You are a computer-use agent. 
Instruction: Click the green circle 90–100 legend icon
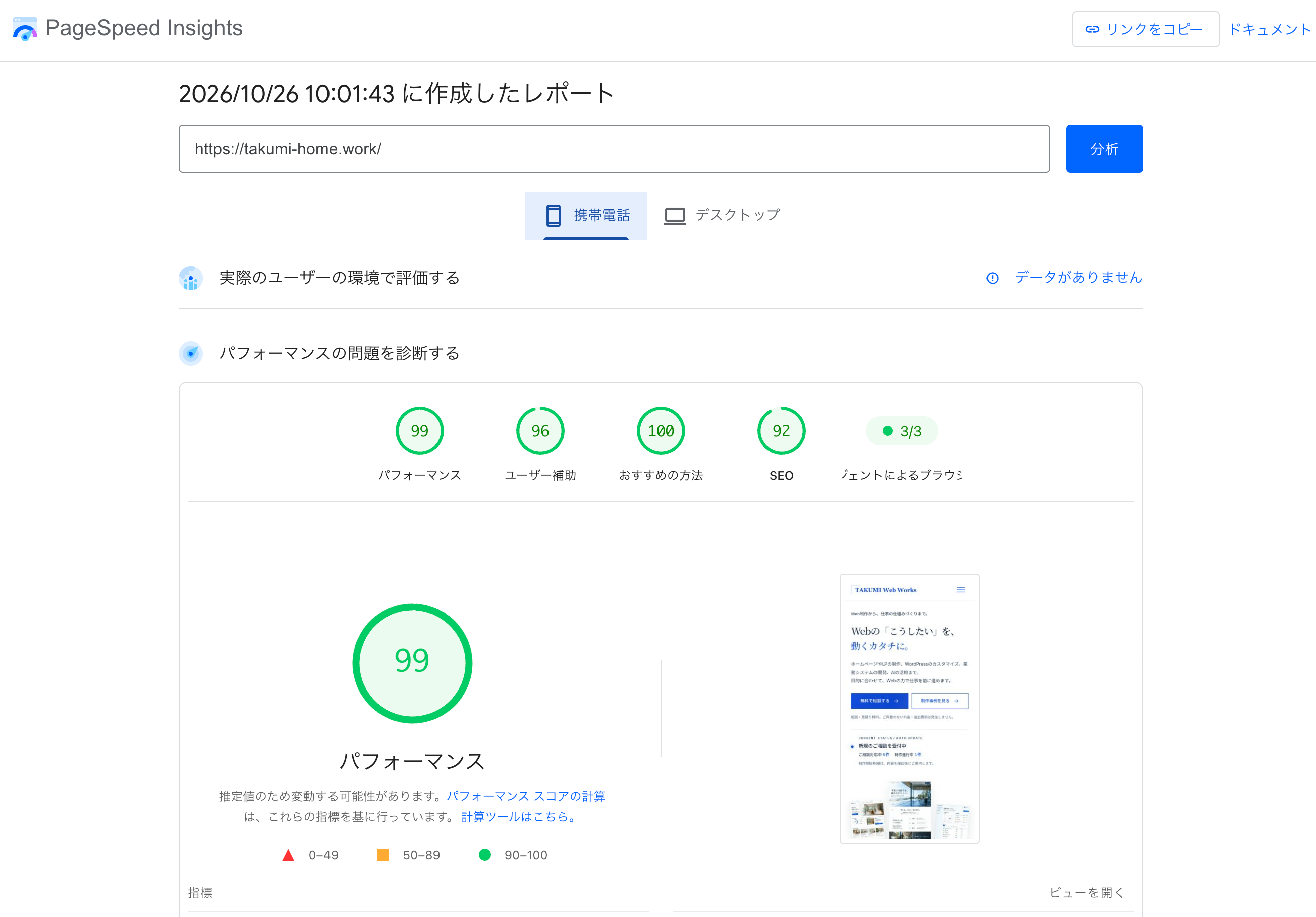tap(484, 855)
